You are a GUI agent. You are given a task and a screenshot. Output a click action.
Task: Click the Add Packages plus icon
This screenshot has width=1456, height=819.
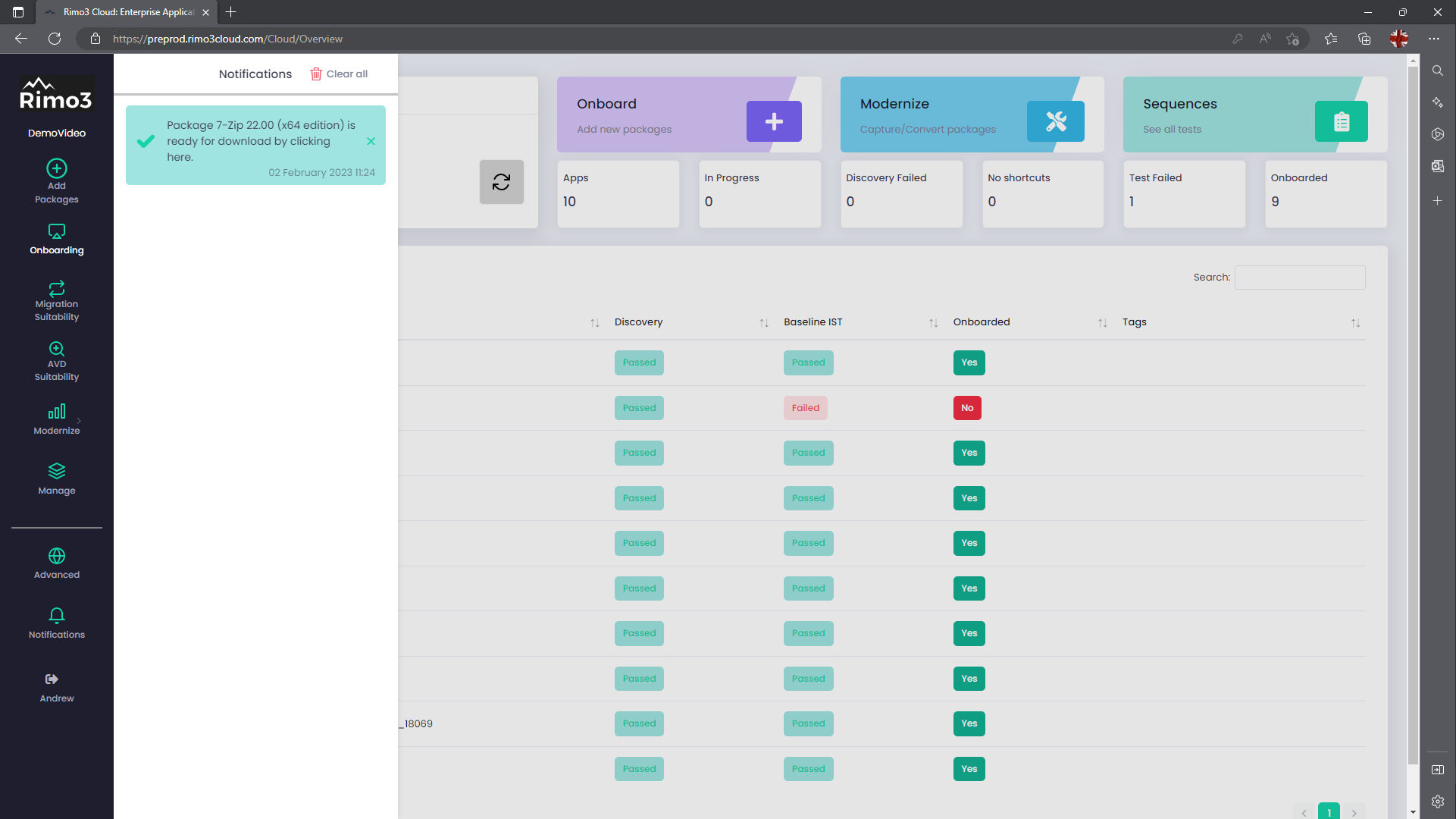click(57, 168)
